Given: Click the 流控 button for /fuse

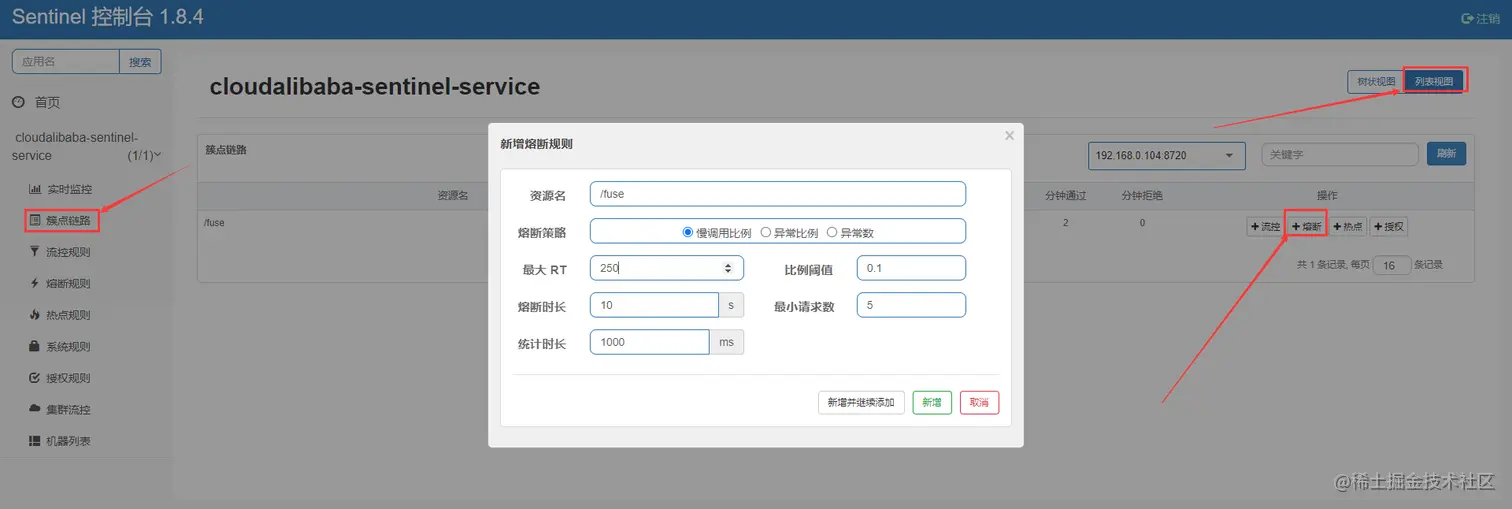Looking at the screenshot, I should [1265, 227].
